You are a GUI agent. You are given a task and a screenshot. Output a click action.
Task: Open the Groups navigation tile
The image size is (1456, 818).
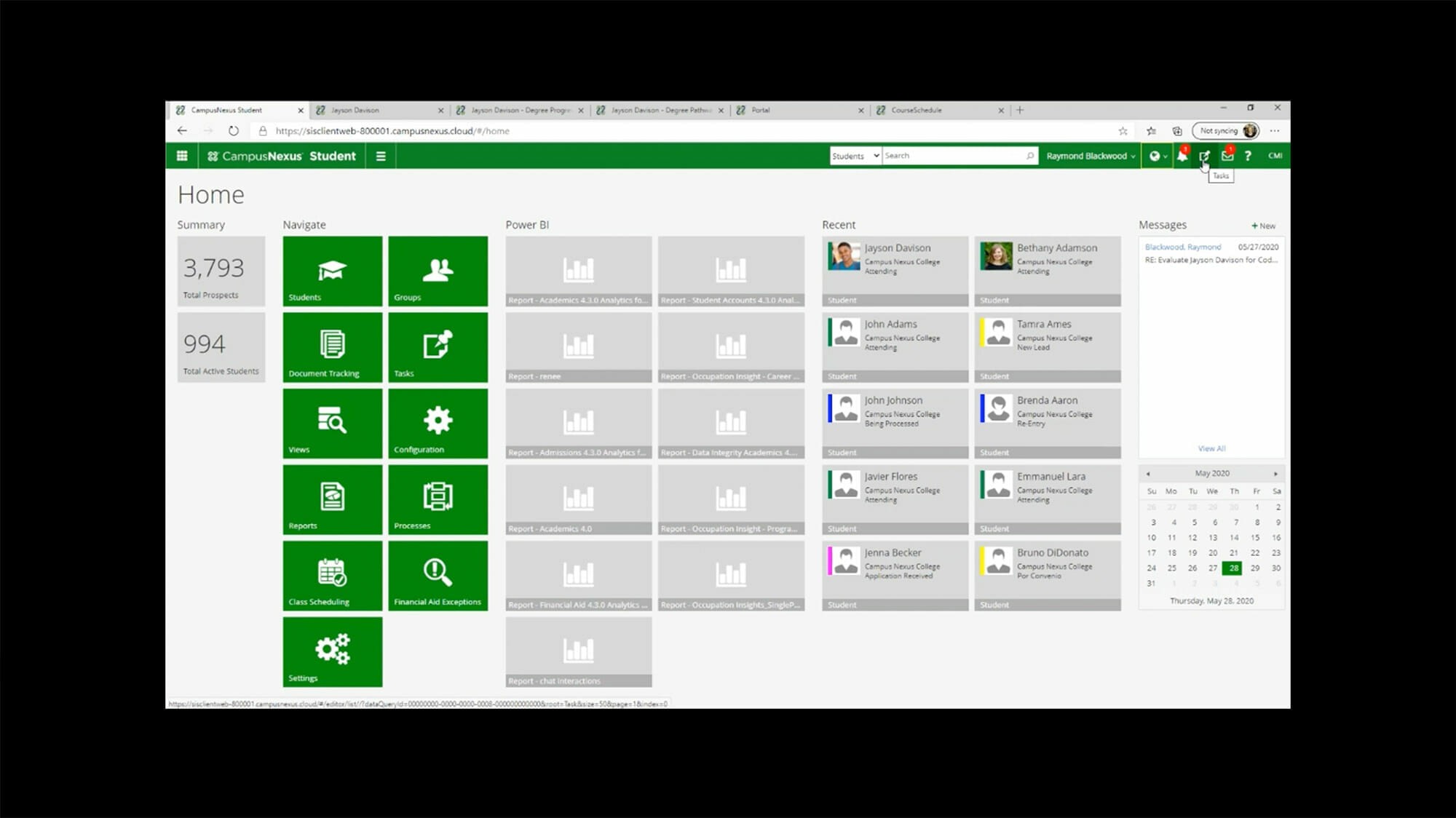[438, 271]
